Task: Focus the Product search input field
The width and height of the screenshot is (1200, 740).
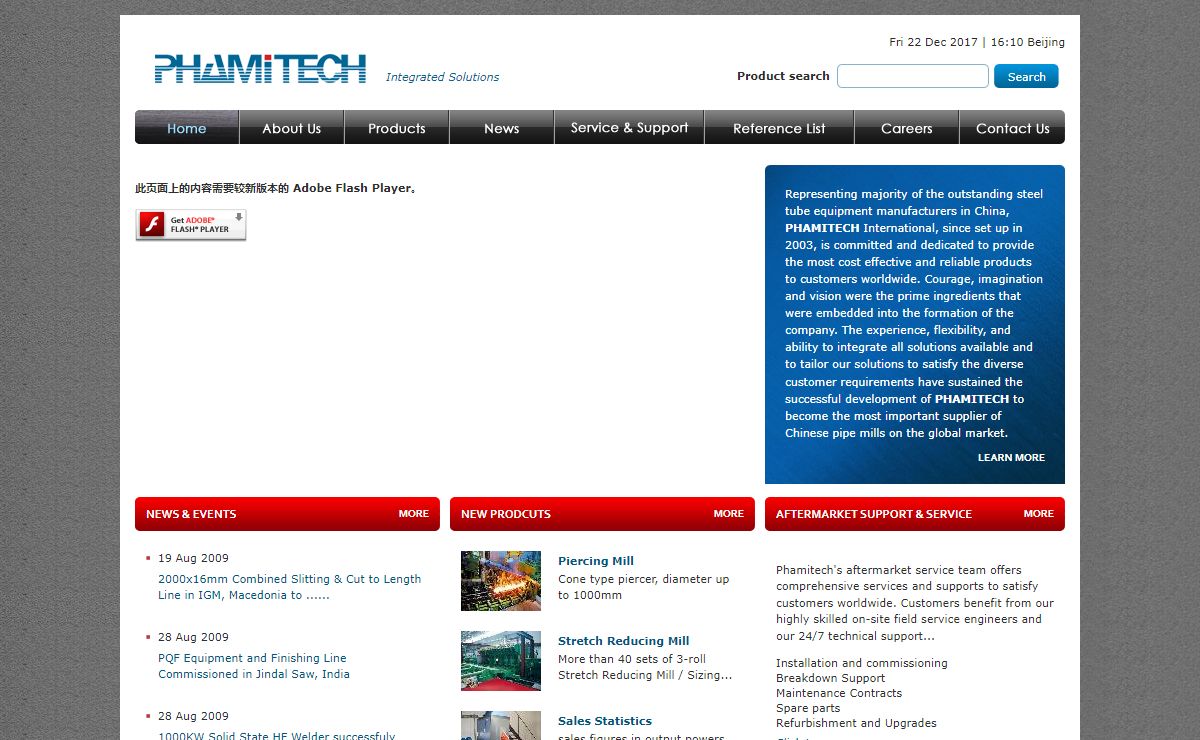Action: (x=913, y=76)
